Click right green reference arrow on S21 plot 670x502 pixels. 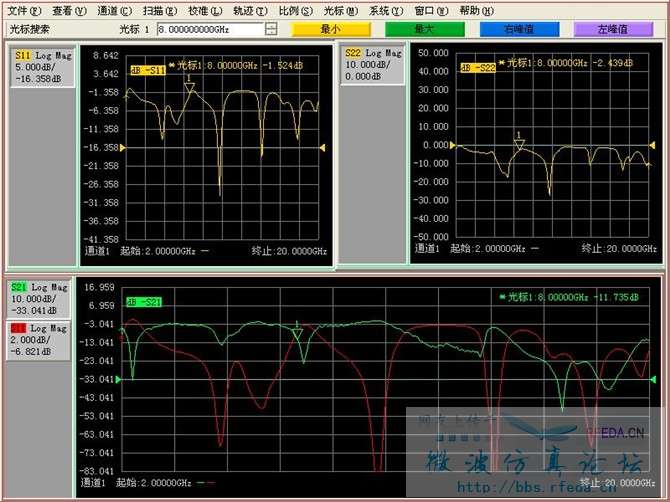tap(653, 379)
